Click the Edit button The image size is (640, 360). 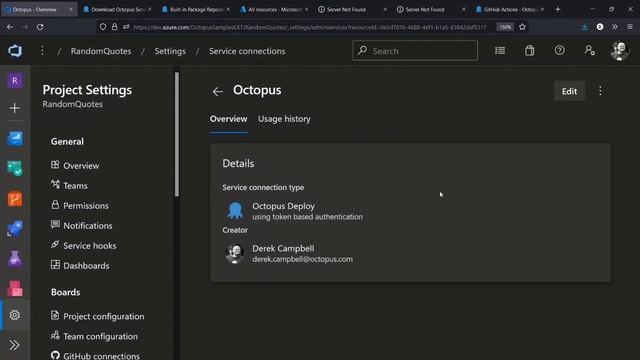tap(569, 91)
